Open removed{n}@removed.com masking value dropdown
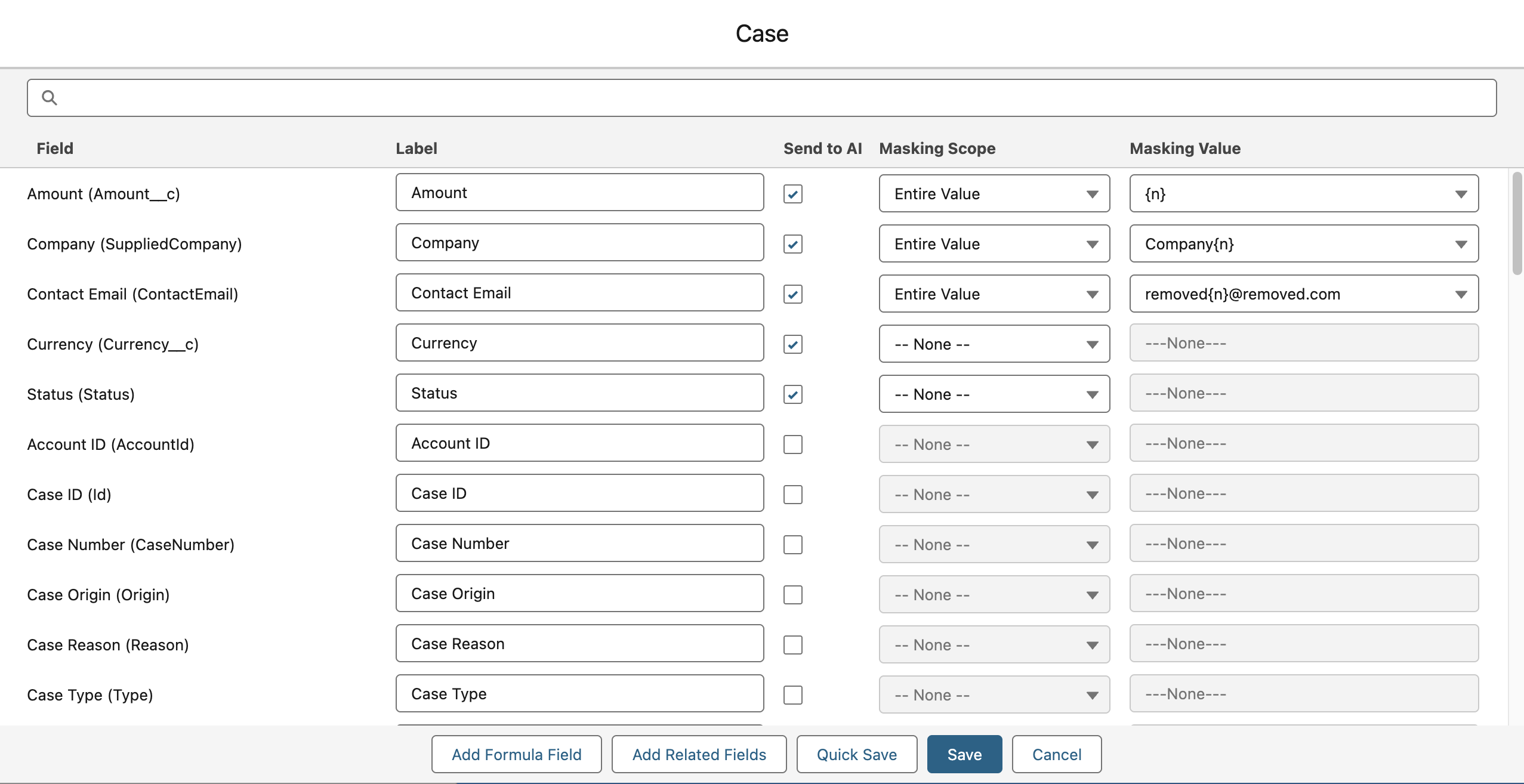1524x784 pixels. [1303, 294]
